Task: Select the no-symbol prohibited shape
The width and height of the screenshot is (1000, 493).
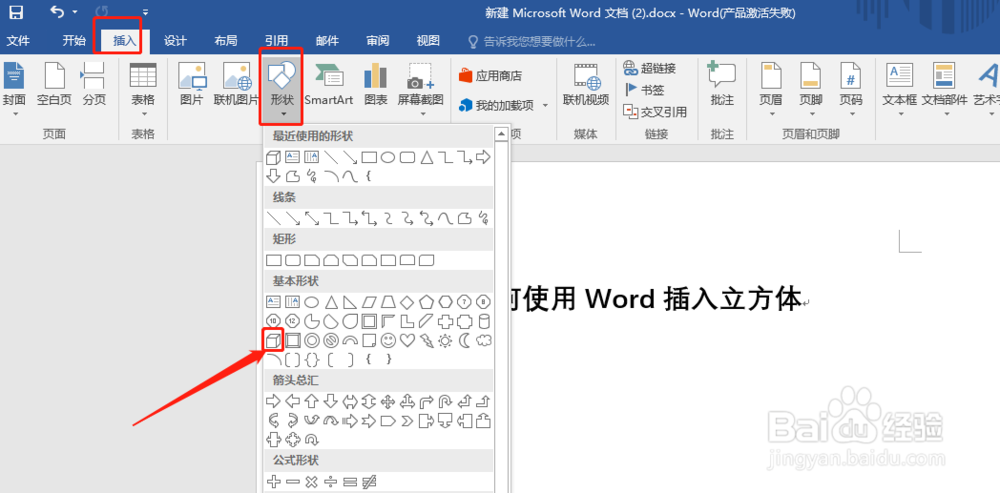Action: [x=330, y=341]
